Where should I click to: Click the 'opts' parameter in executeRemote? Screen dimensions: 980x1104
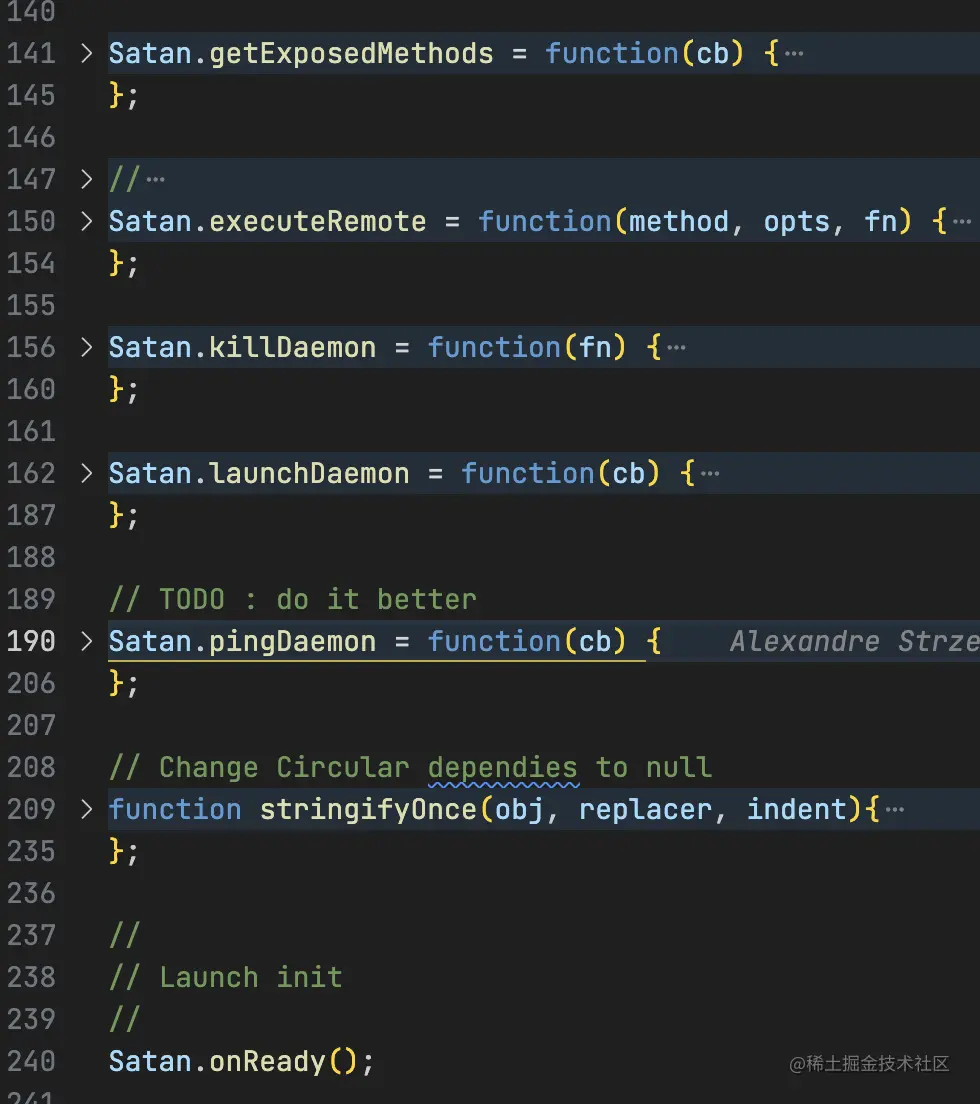click(797, 222)
